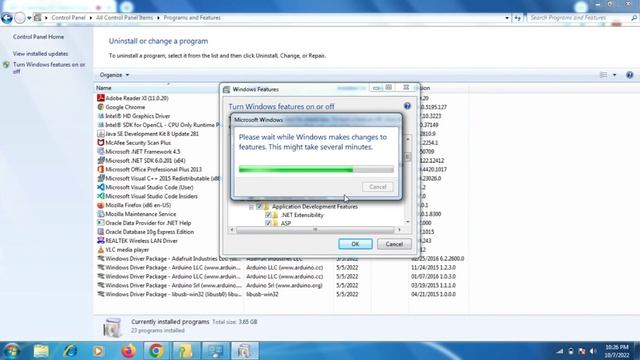This screenshot has width=640, height=360.
Task: Select Intel SDK for OpenCL CPU Only Runtime
Action: pyautogui.click(x=158, y=125)
